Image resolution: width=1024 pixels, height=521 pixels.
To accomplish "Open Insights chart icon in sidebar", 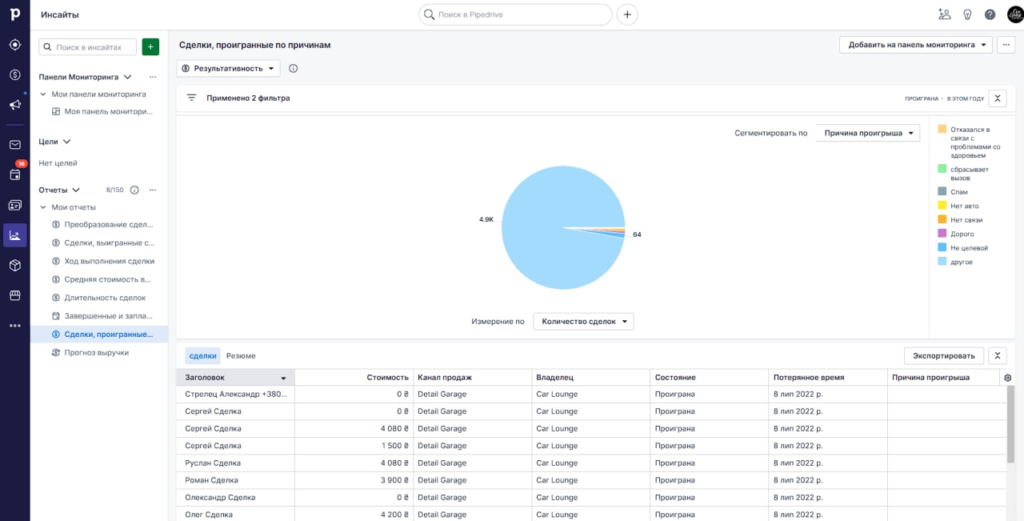I will [x=14, y=235].
